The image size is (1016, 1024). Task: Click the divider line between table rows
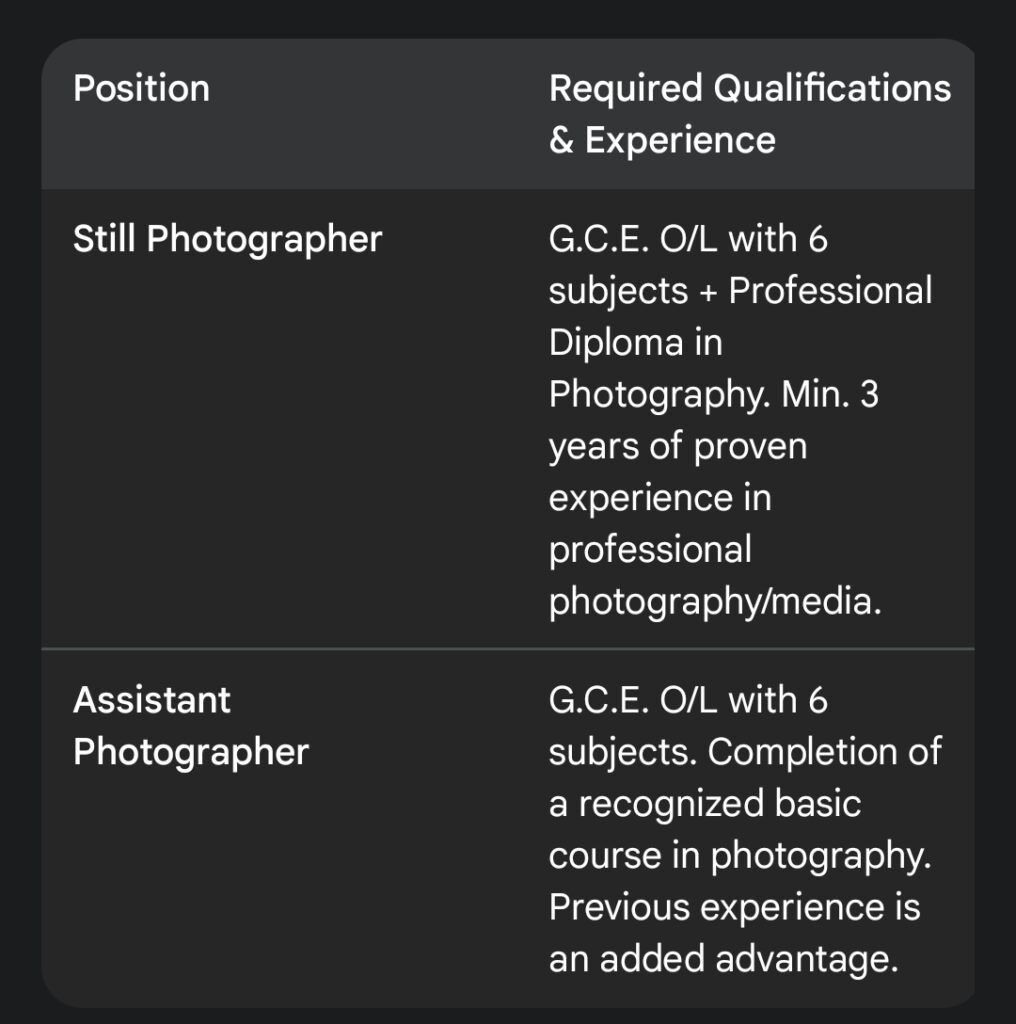click(x=507, y=649)
